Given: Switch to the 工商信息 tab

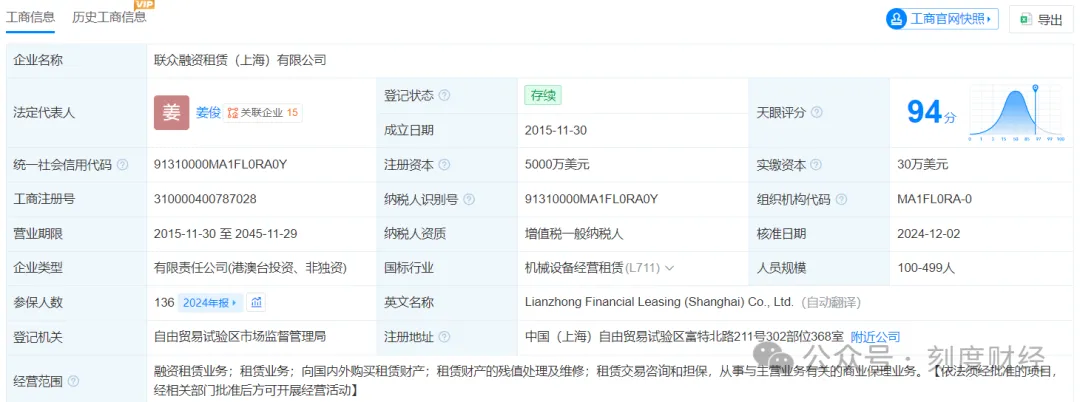Looking at the screenshot, I should (31, 18).
